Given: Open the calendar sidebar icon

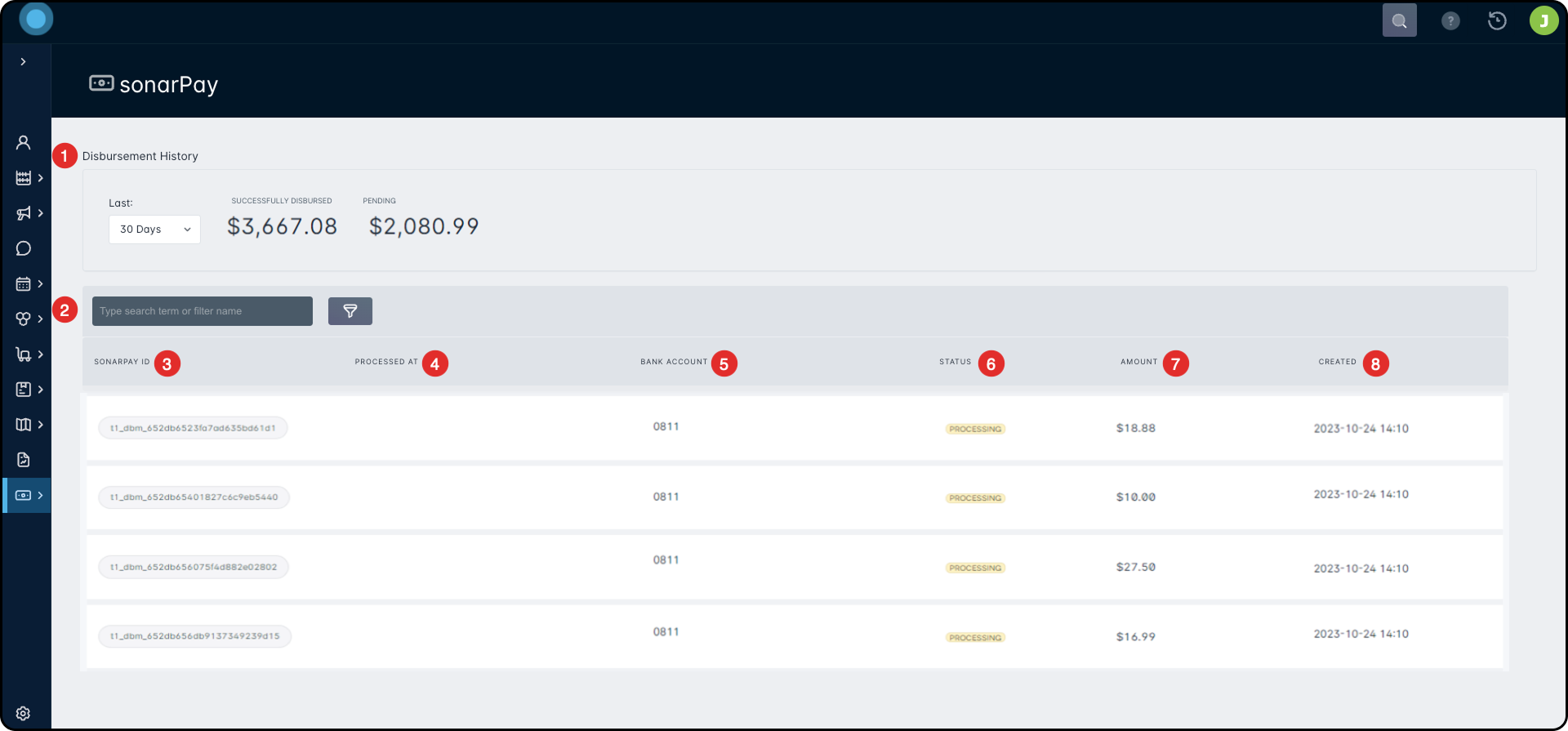Looking at the screenshot, I should point(24,283).
